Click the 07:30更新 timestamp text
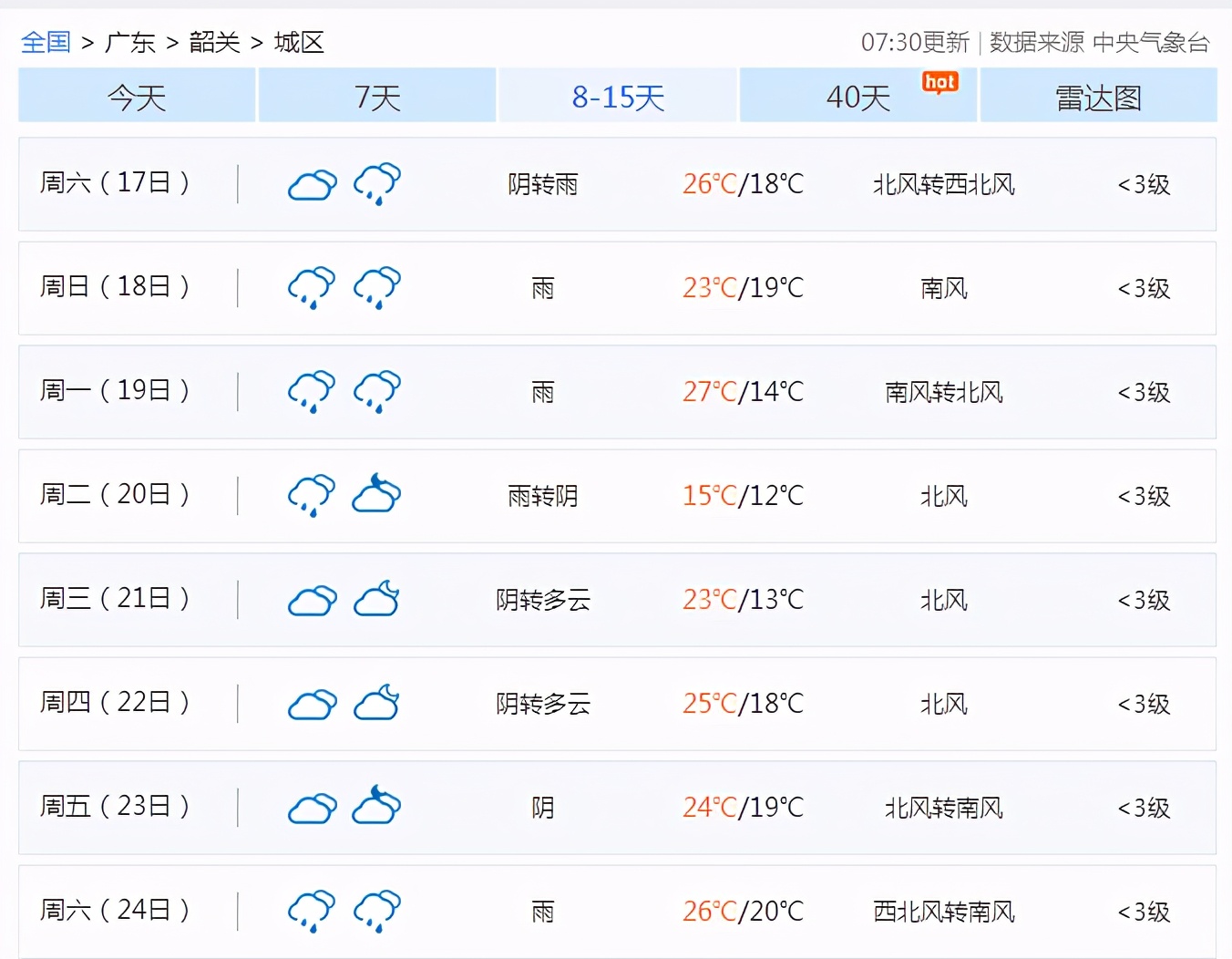Screen dimensions: 1232x959 pos(914,41)
